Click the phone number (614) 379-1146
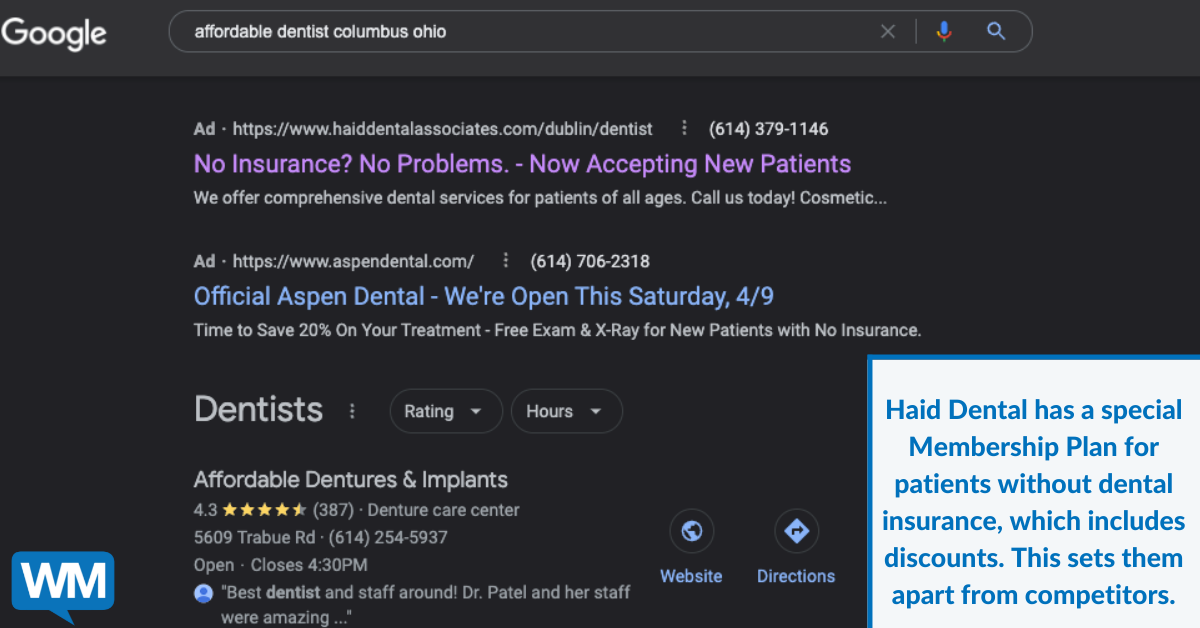 point(769,128)
